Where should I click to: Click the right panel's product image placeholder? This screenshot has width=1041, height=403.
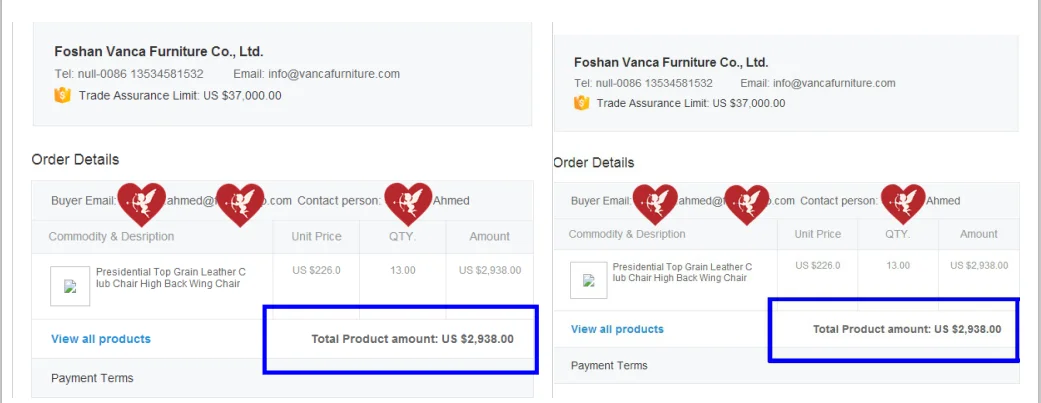588,281
